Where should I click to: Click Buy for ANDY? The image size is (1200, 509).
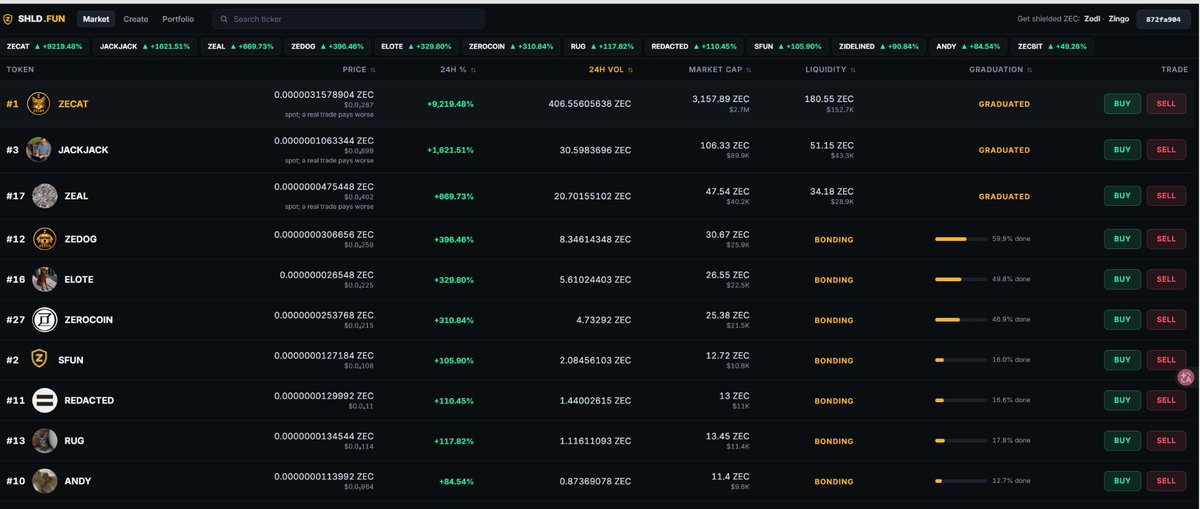tap(1122, 481)
